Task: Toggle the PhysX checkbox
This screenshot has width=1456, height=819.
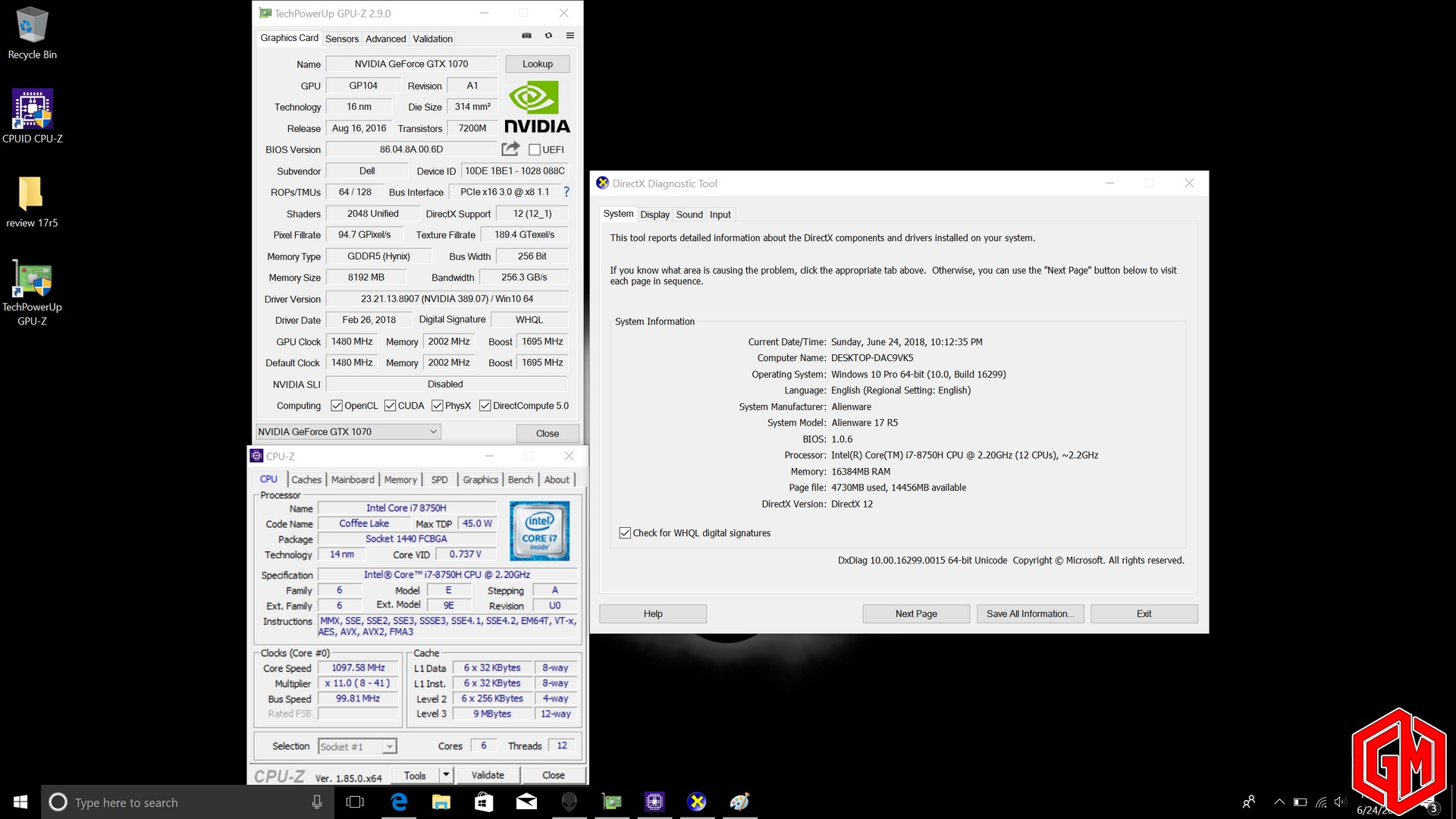Action: click(x=437, y=406)
